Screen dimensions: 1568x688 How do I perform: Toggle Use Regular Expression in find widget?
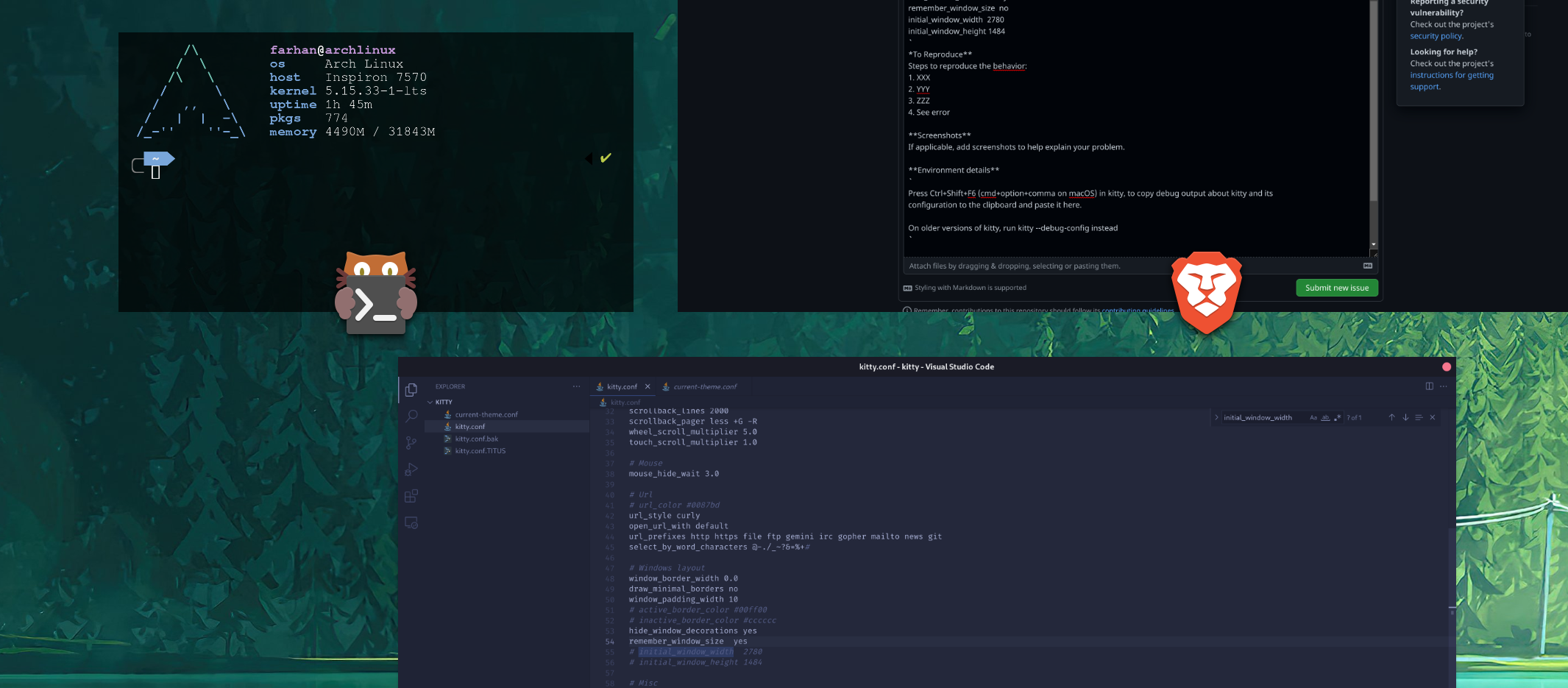[x=1337, y=417]
